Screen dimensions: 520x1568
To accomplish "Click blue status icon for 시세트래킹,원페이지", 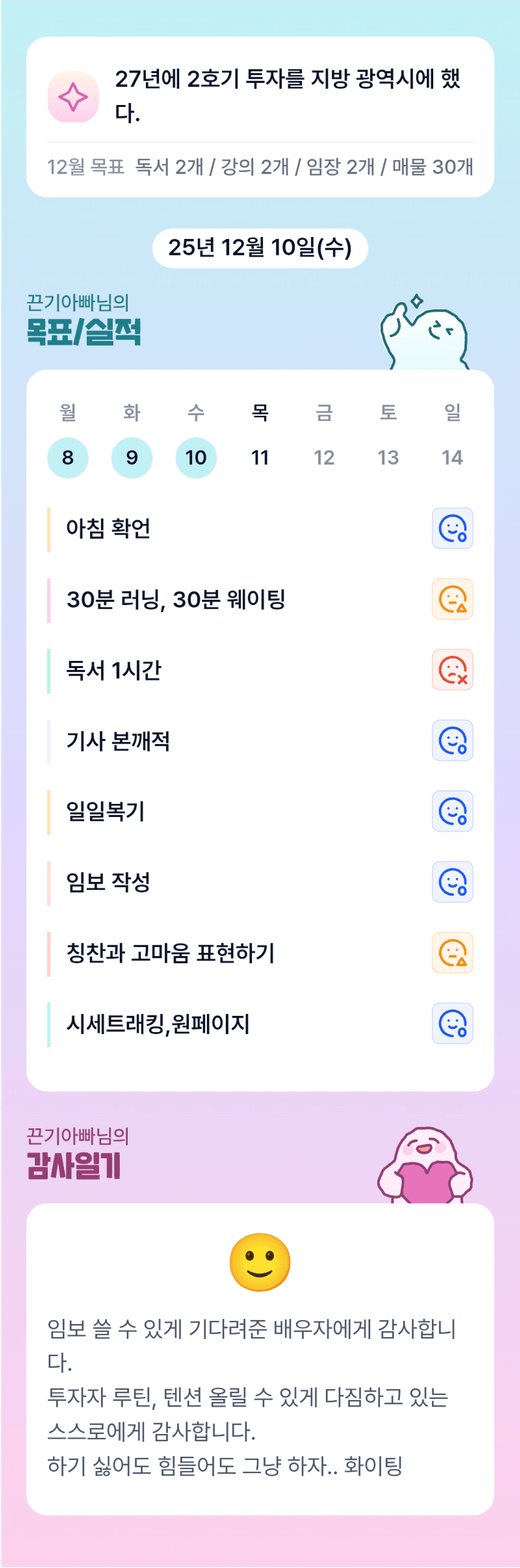I will (452, 1023).
